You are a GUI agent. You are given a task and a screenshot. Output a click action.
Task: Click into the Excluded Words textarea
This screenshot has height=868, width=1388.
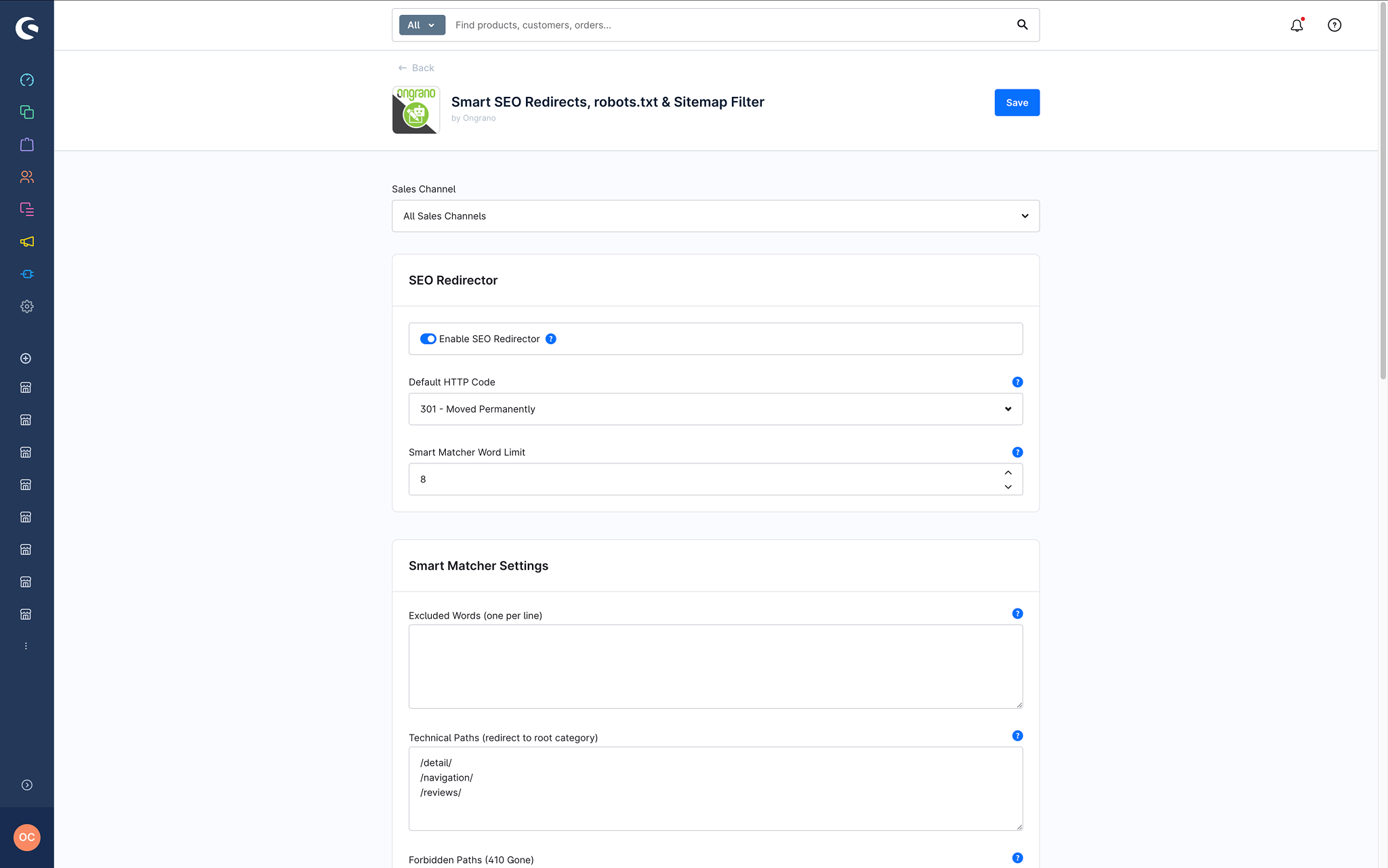point(716,667)
